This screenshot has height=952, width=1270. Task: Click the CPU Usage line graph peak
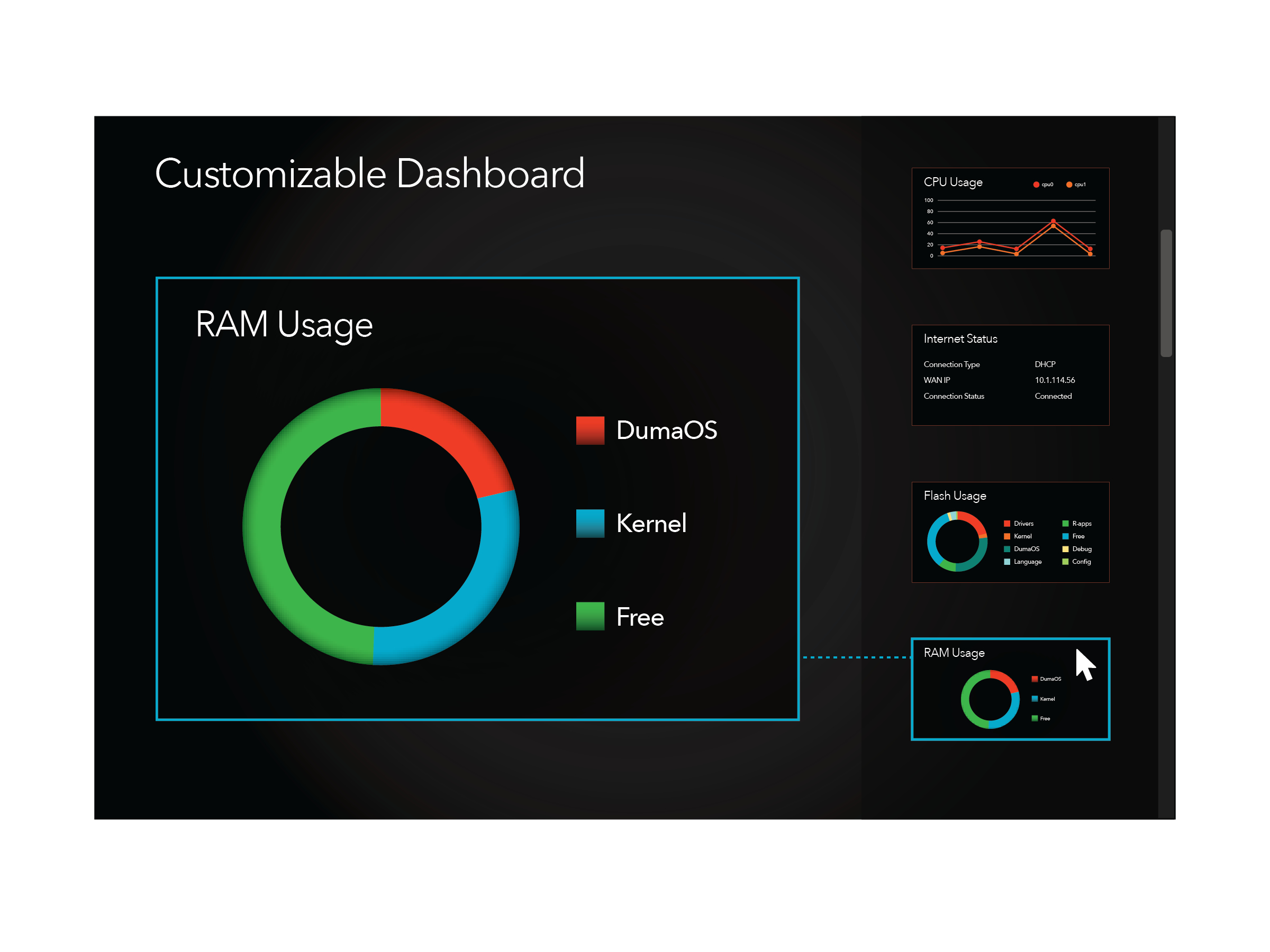1053,222
